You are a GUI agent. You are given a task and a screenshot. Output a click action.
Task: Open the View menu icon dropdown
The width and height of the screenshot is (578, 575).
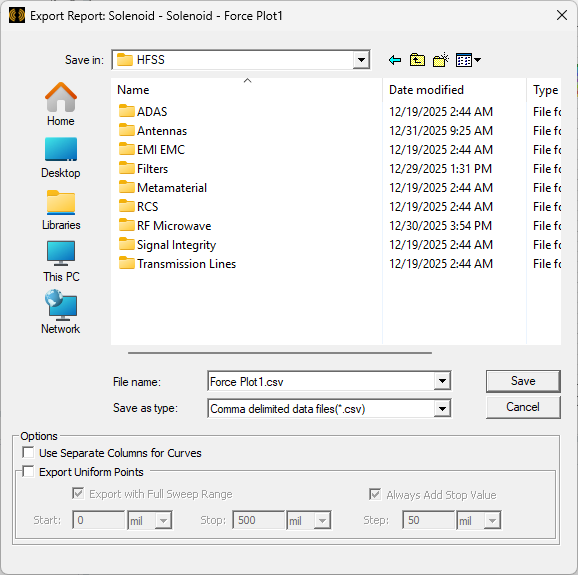pos(468,60)
